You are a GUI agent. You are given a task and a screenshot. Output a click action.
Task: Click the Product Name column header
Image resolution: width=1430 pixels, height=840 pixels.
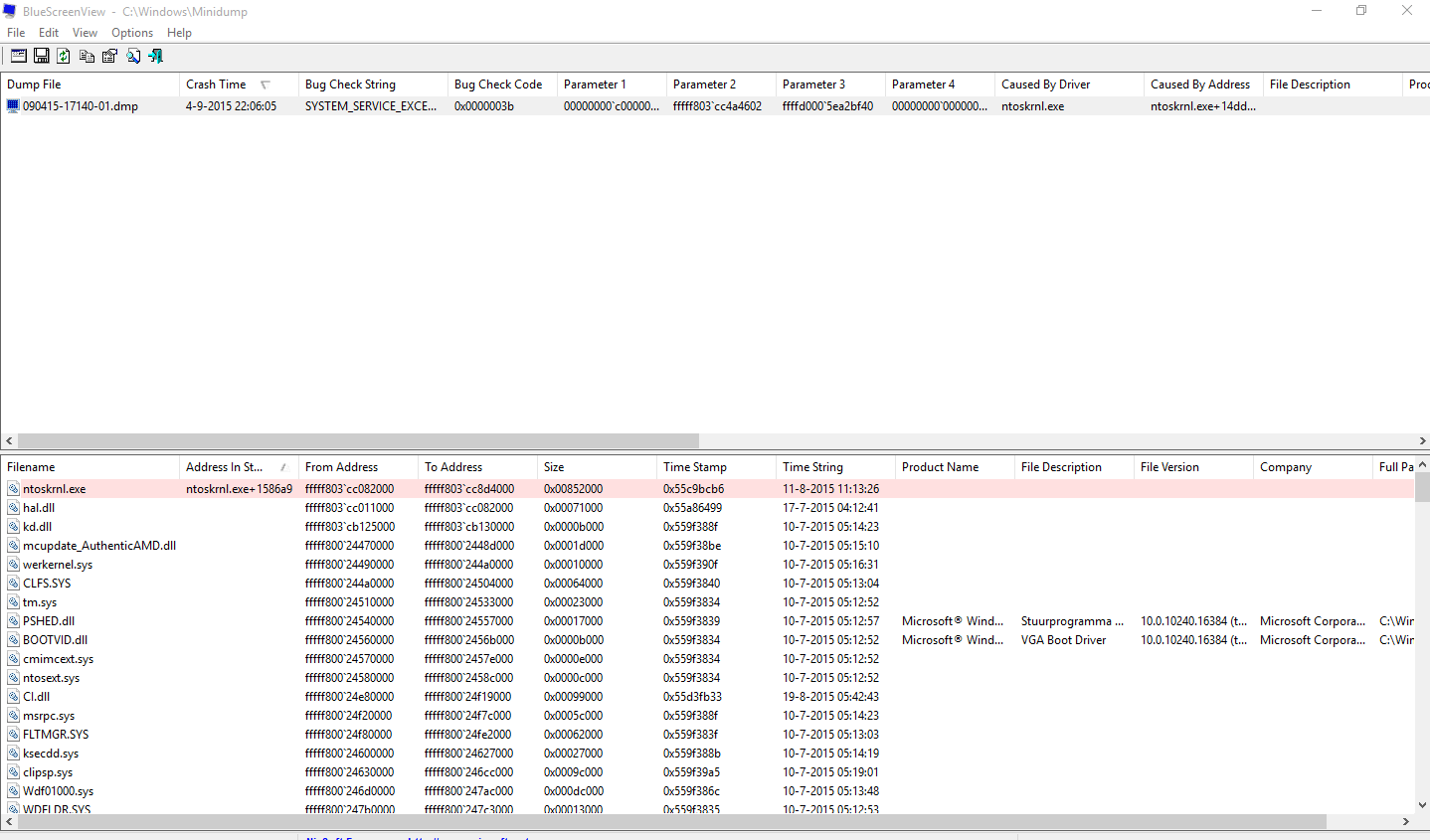pos(955,467)
